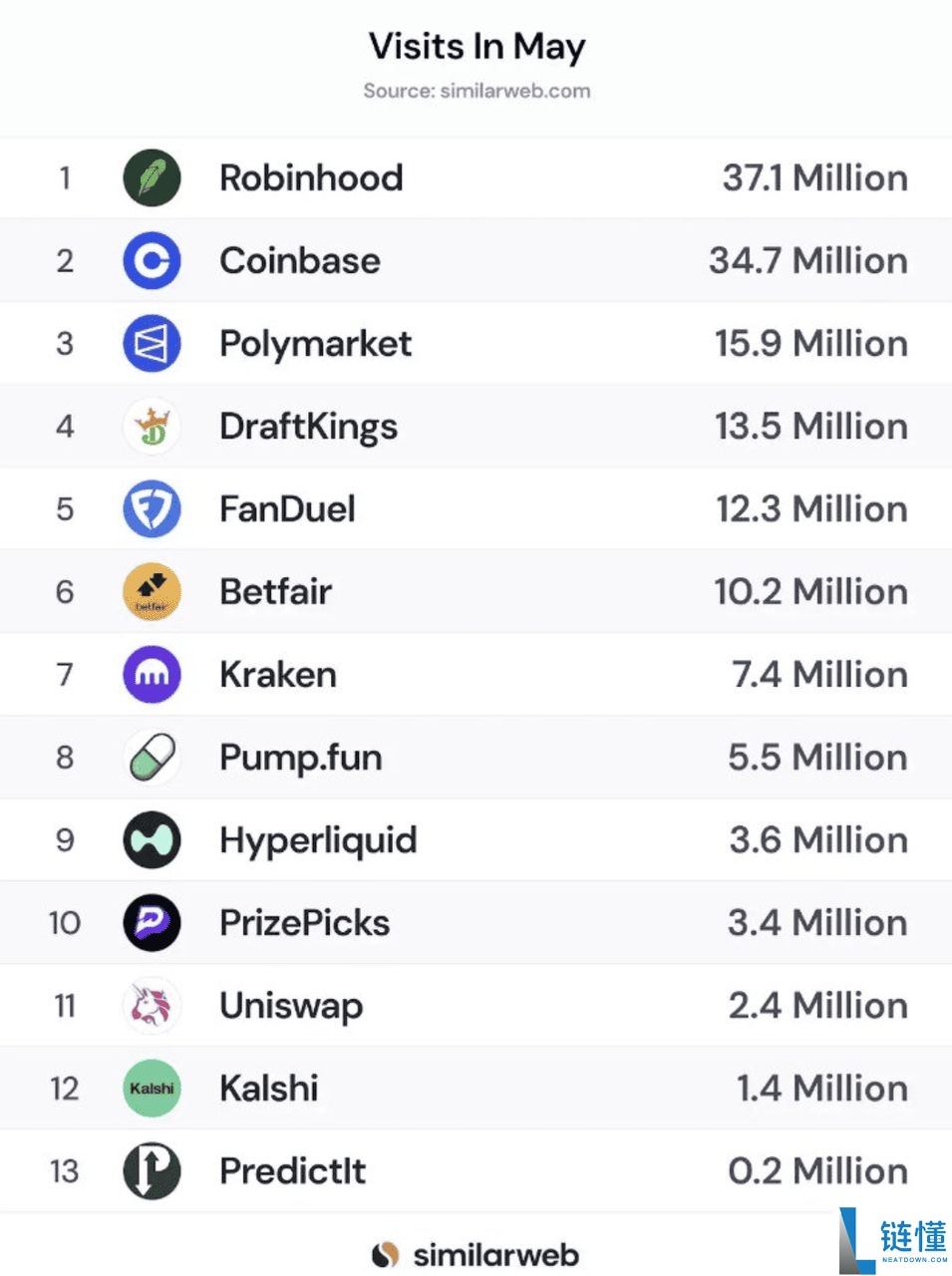The height and width of the screenshot is (1276, 952).
Task: Select the Polymarket logo icon
Action: (152, 344)
